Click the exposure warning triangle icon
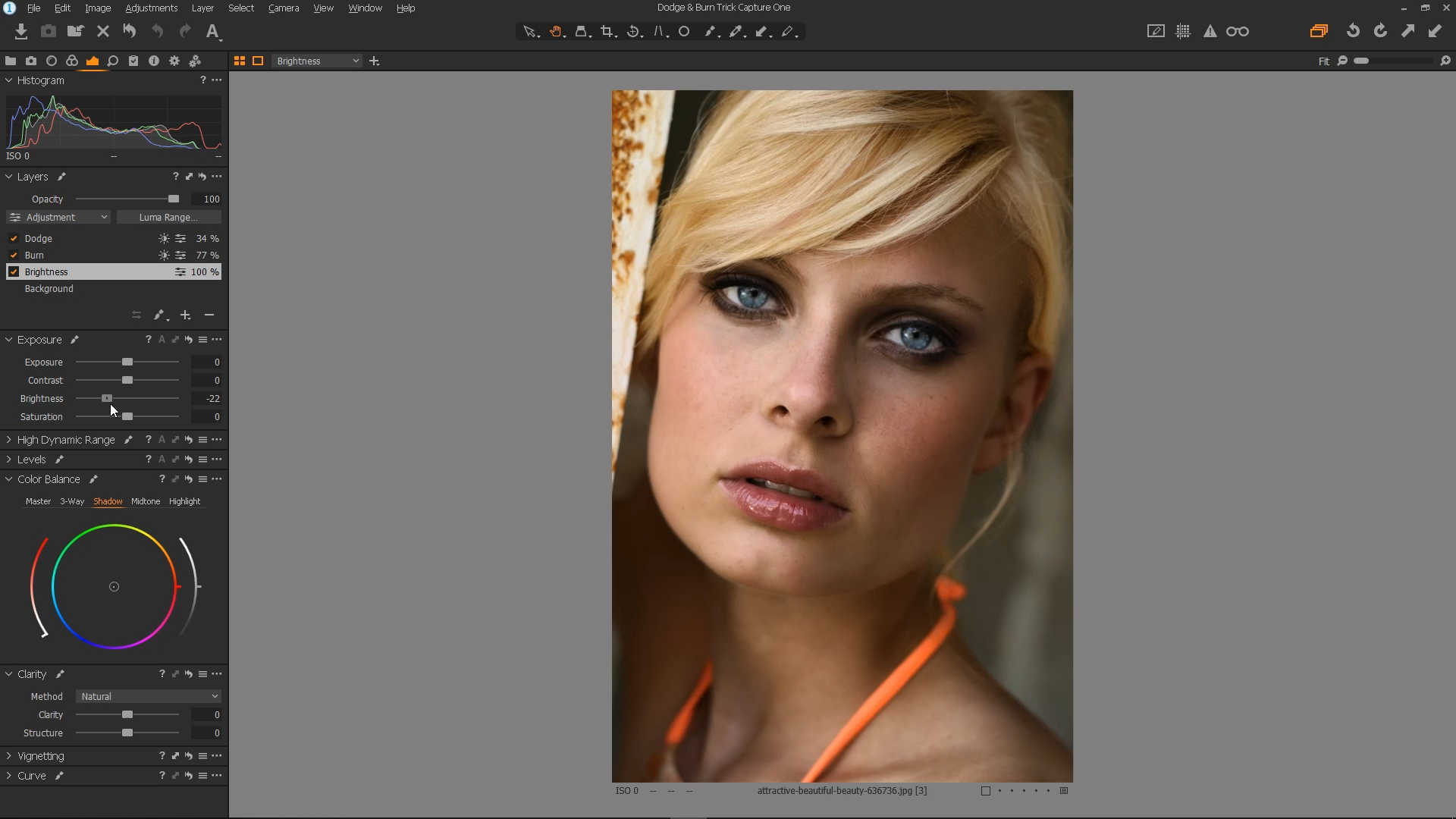This screenshot has width=1456, height=819. [x=1210, y=31]
